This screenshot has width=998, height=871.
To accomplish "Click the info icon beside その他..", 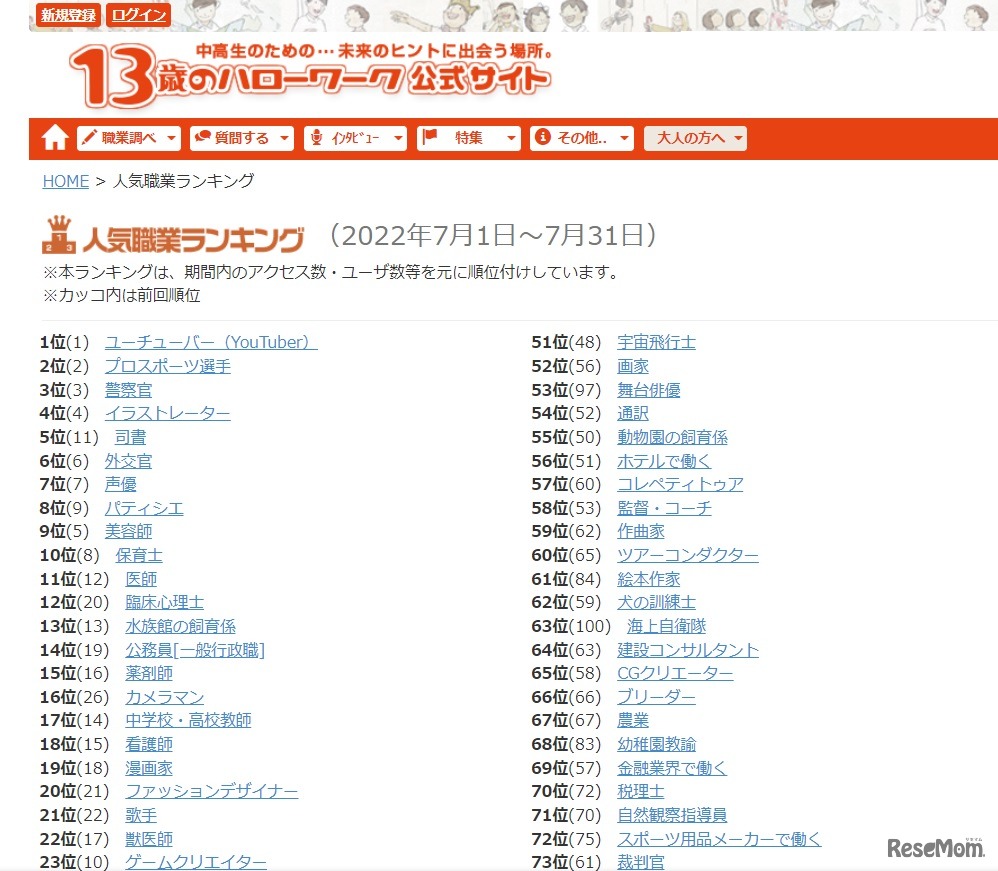I will point(542,138).
